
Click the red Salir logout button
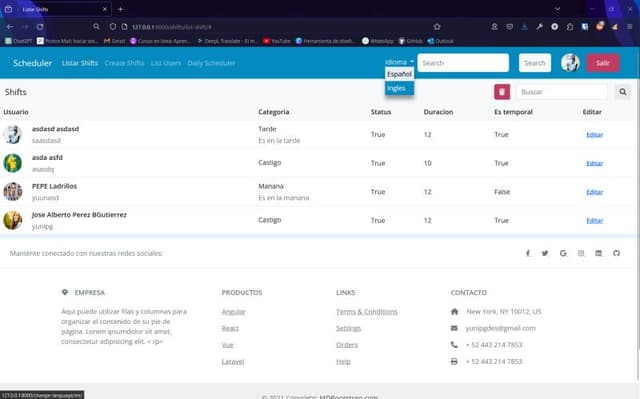pyautogui.click(x=603, y=63)
